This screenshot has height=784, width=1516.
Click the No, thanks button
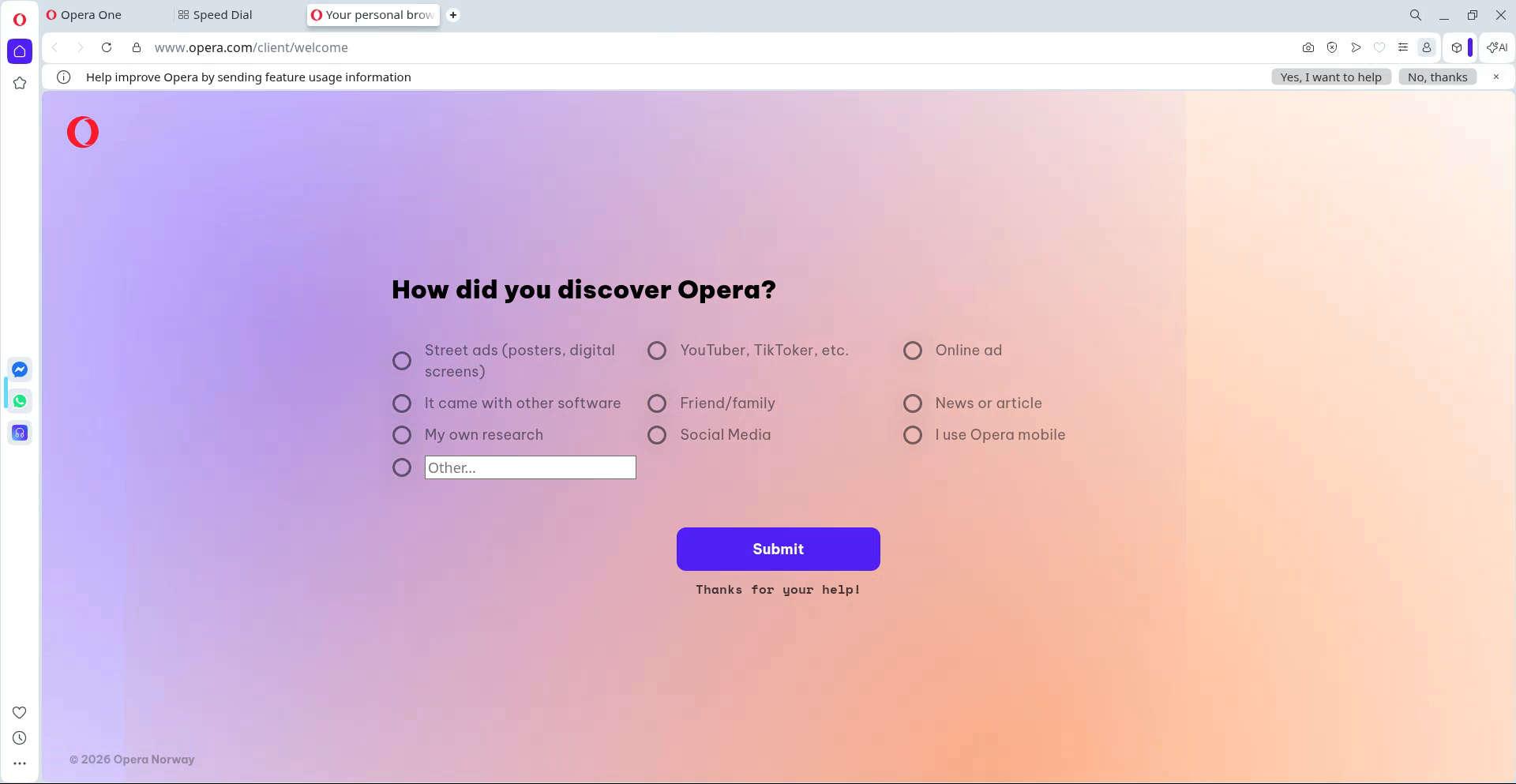click(1437, 77)
